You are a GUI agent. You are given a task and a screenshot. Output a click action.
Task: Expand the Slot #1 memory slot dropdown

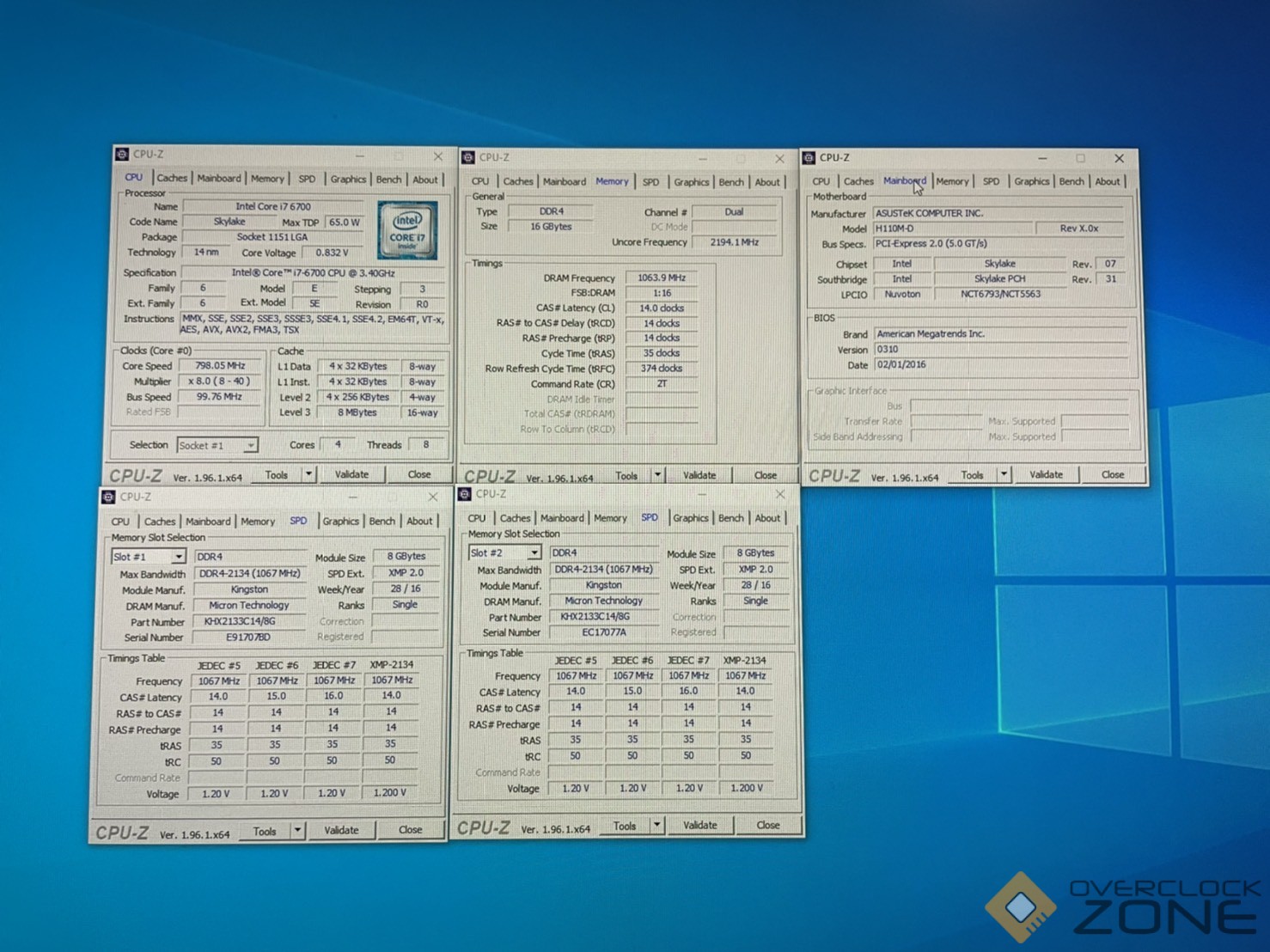tap(178, 557)
